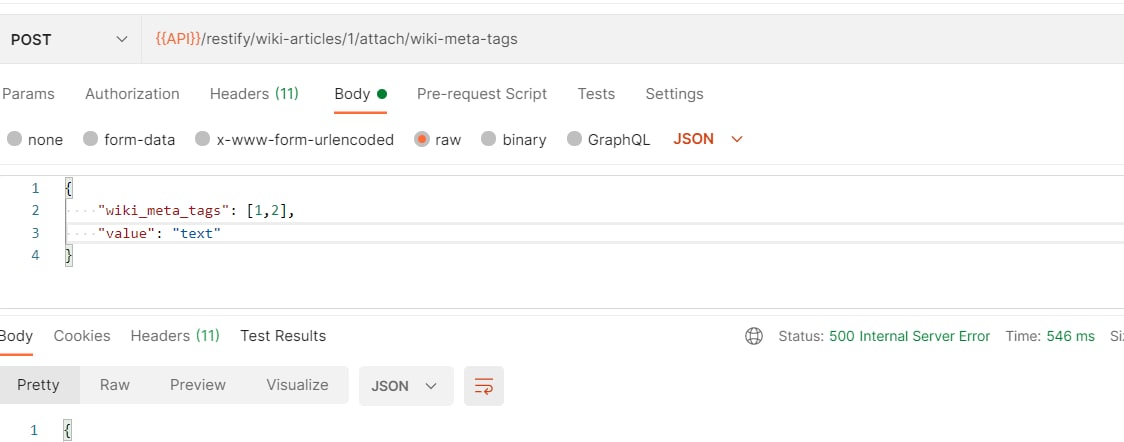Select the none body type radio
Screen dimensions: 1124x442
coord(15,139)
